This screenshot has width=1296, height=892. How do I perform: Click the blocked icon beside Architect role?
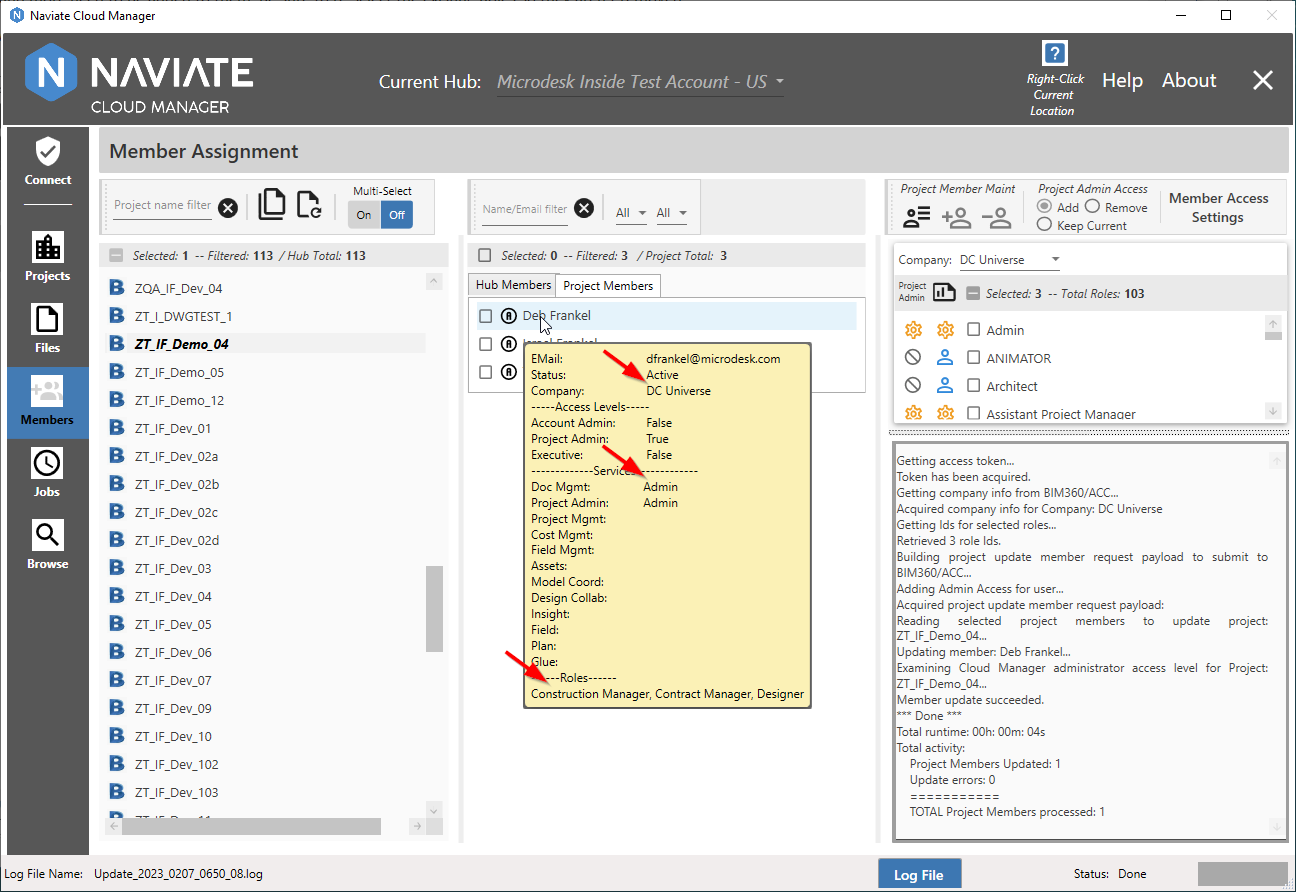912,386
